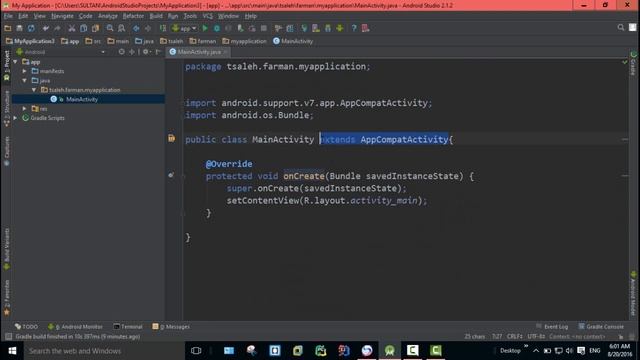Toggle the TODO tool window
Image resolution: width=640 pixels, height=360 pixels.
click(x=26, y=327)
